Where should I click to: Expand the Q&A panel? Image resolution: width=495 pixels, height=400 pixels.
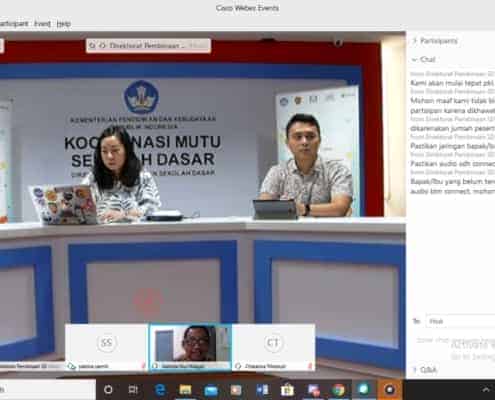pyautogui.click(x=425, y=370)
